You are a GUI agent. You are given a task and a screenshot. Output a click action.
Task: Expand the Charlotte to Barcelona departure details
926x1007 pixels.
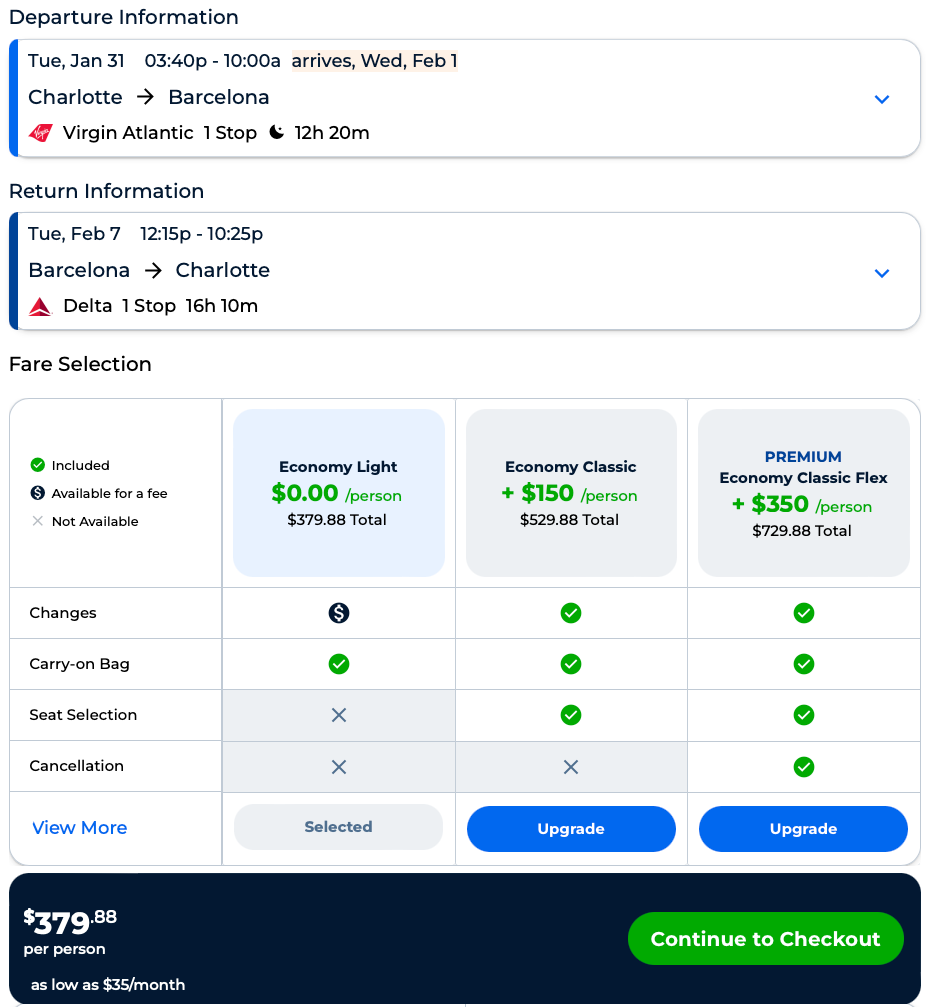(x=882, y=99)
